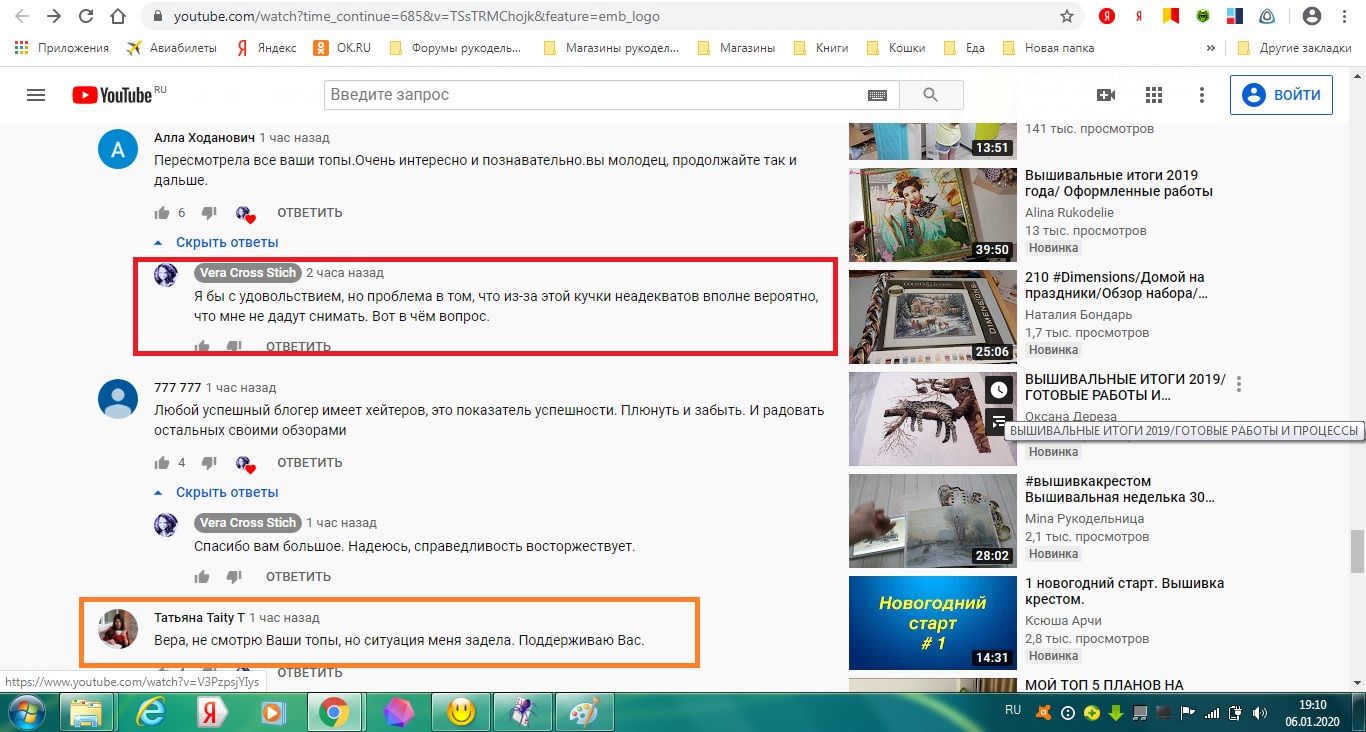Open YouTube settings three-dot menu
Image resolution: width=1366 pixels, height=732 pixels.
tap(1202, 95)
